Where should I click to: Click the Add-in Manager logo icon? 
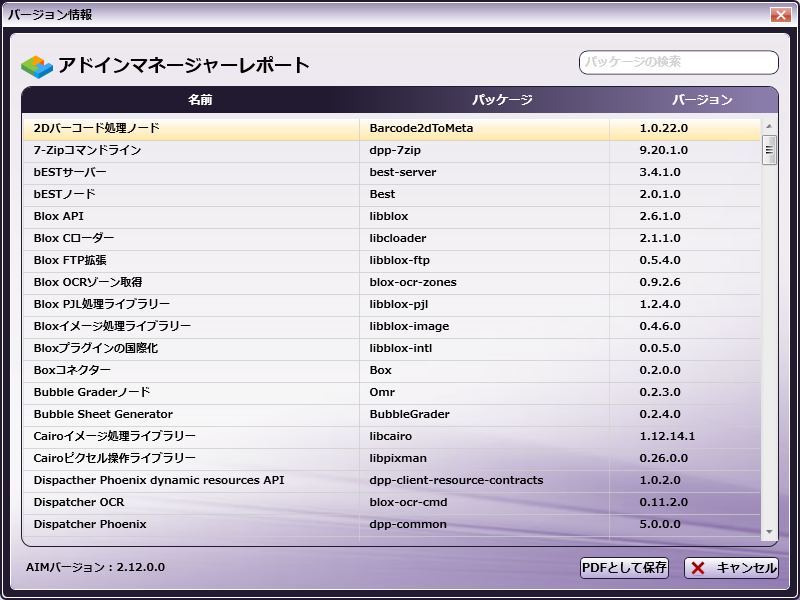36,66
